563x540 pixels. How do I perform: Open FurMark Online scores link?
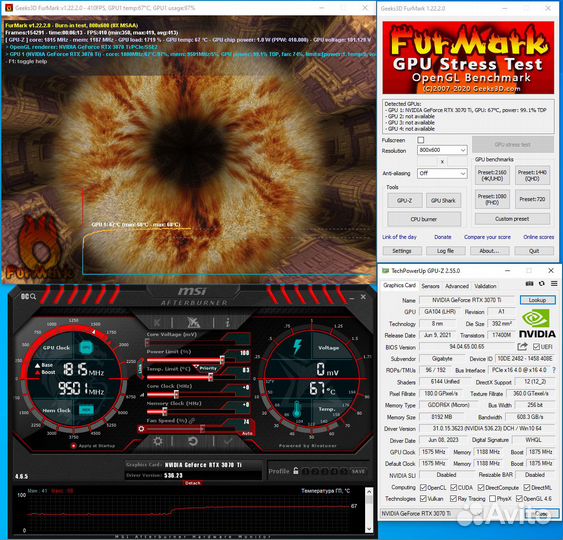click(x=539, y=237)
